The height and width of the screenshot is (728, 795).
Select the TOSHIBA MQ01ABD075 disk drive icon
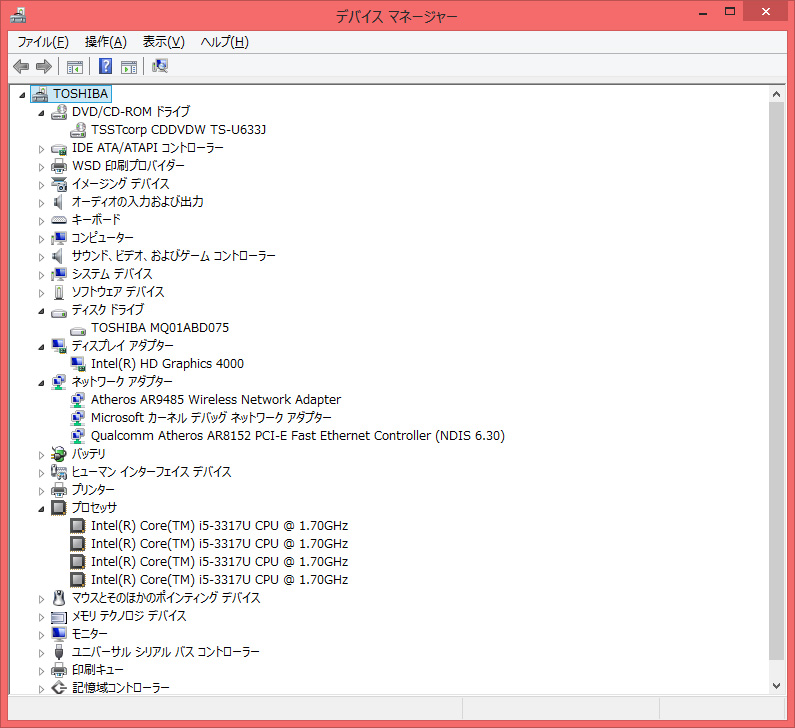click(79, 328)
